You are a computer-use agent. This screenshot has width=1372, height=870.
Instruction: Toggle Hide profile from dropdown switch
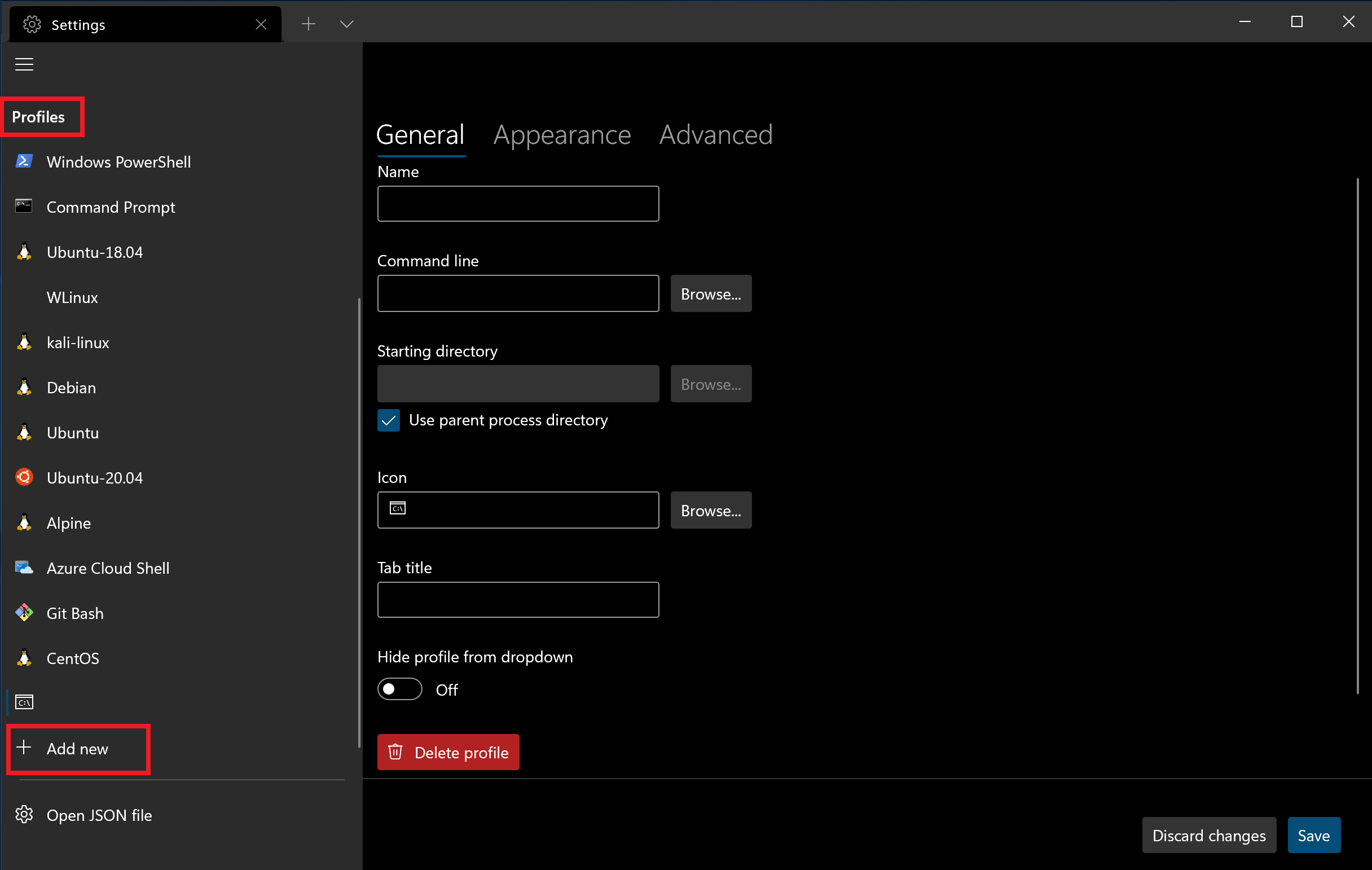[x=400, y=690]
